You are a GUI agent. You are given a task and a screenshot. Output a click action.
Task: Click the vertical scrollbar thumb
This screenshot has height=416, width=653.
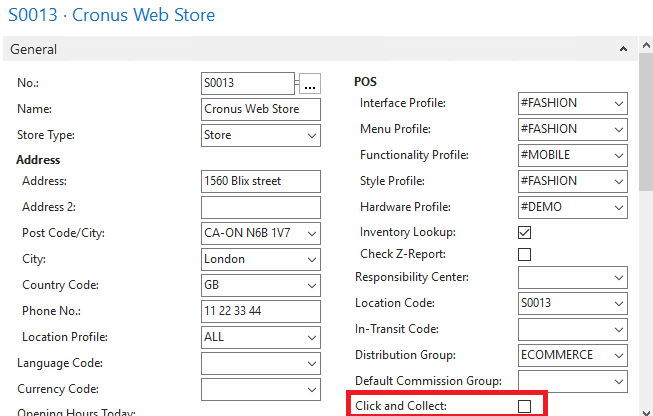pos(646,122)
